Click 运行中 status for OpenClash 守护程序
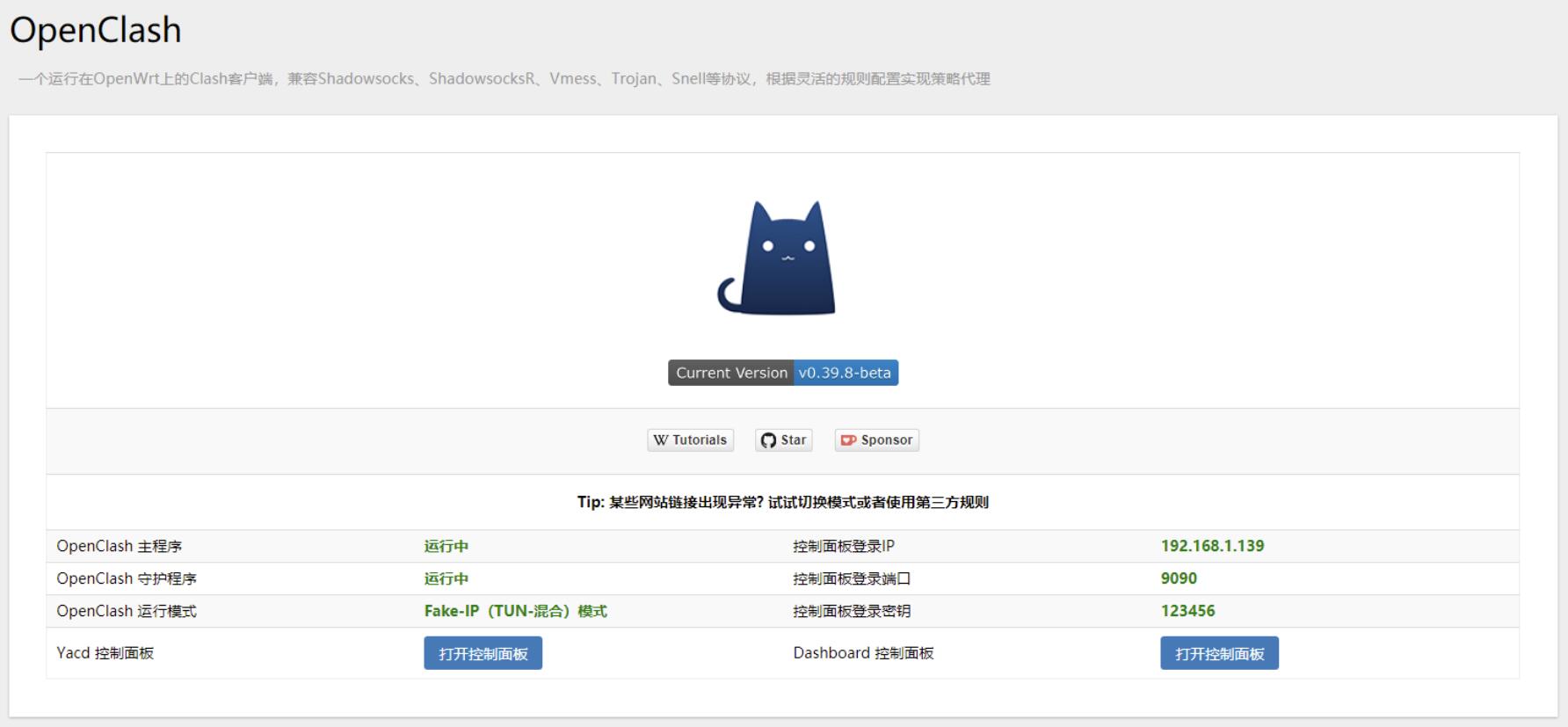Image resolution: width=1568 pixels, height=727 pixels. pos(446,578)
